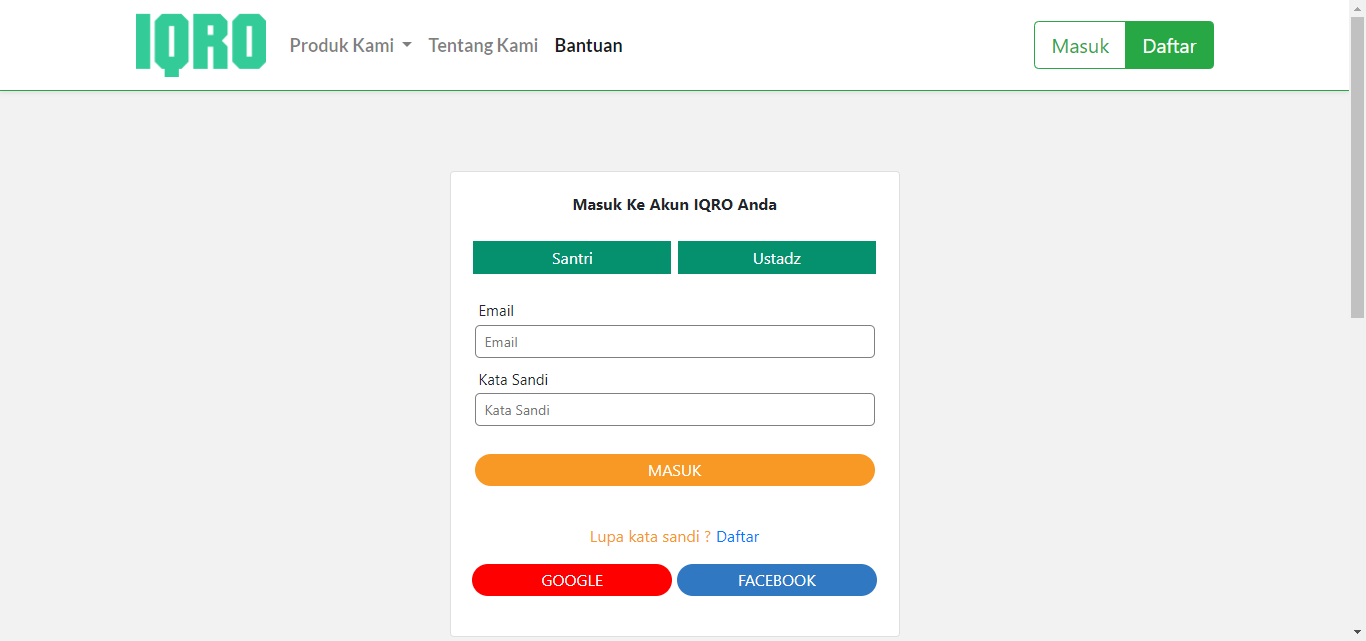
Task: Open the Tentang Kami page
Action: [483, 46]
